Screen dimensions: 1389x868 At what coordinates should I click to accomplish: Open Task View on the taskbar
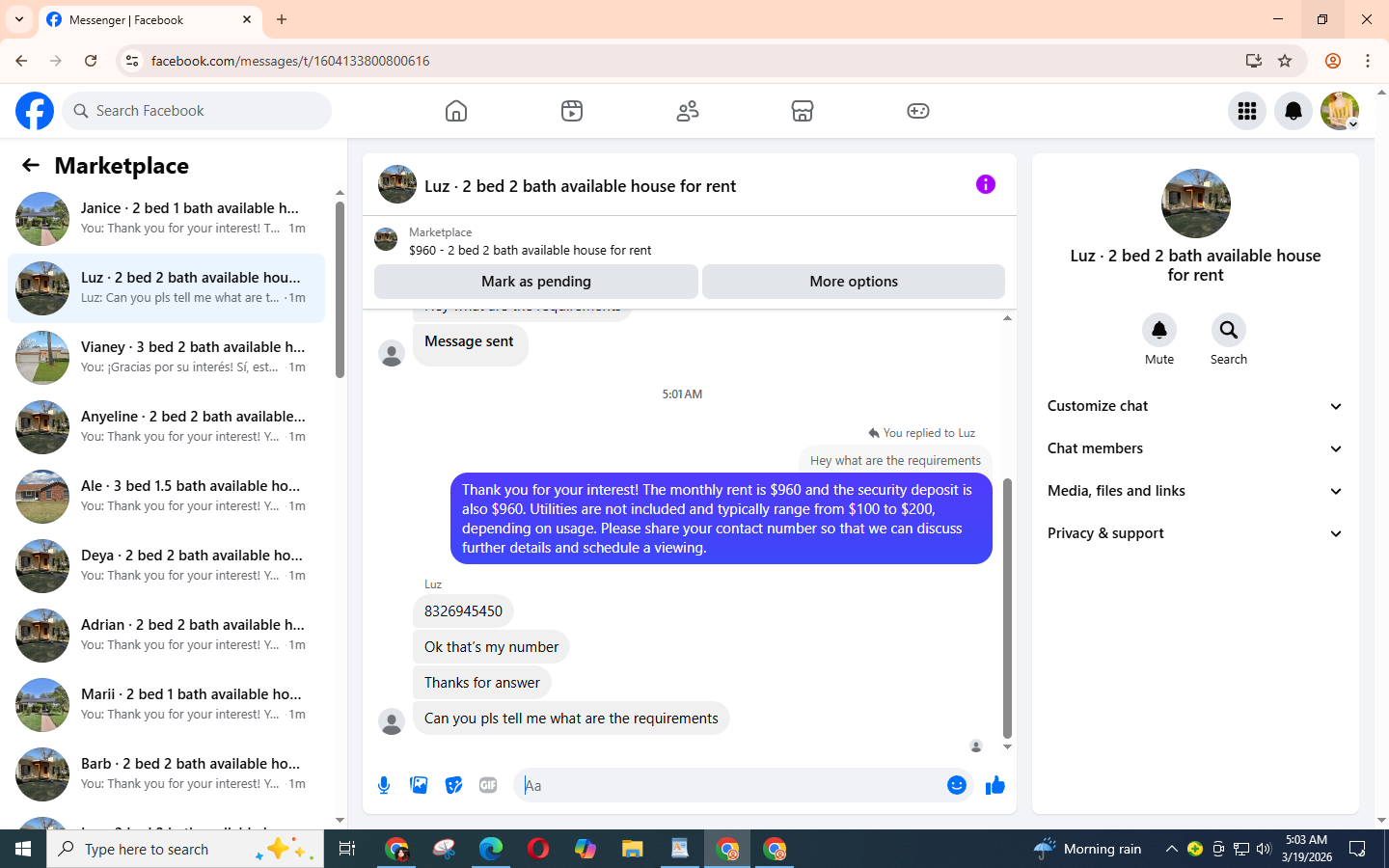347,849
